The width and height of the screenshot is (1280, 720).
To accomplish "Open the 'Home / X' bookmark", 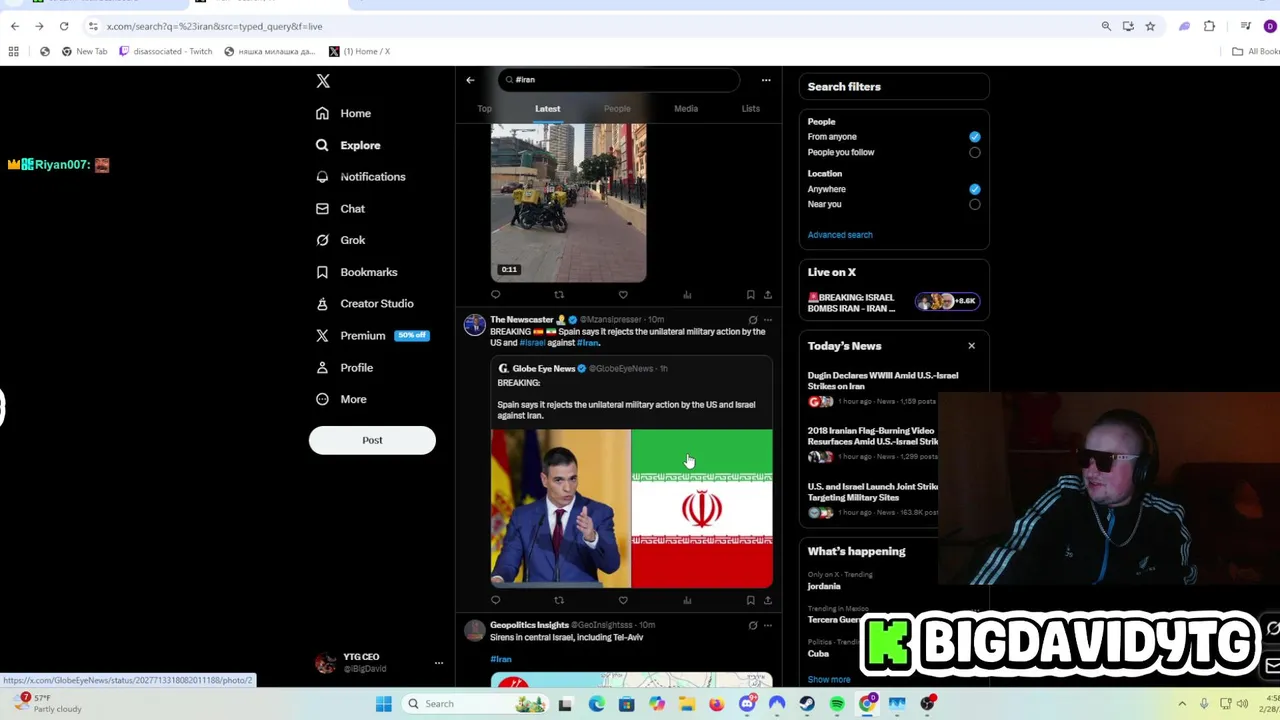I will click(x=360, y=51).
